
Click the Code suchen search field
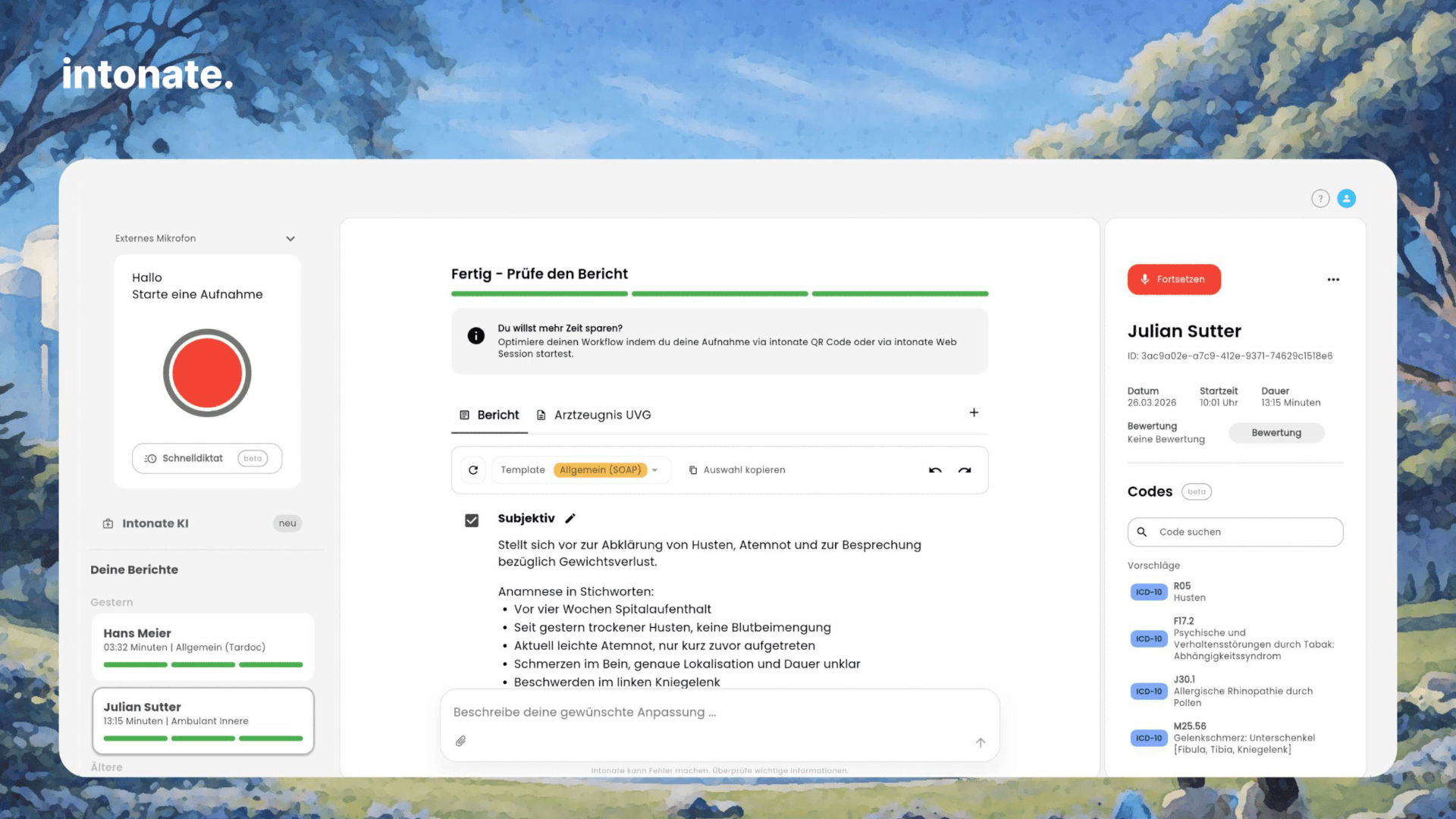click(1235, 532)
